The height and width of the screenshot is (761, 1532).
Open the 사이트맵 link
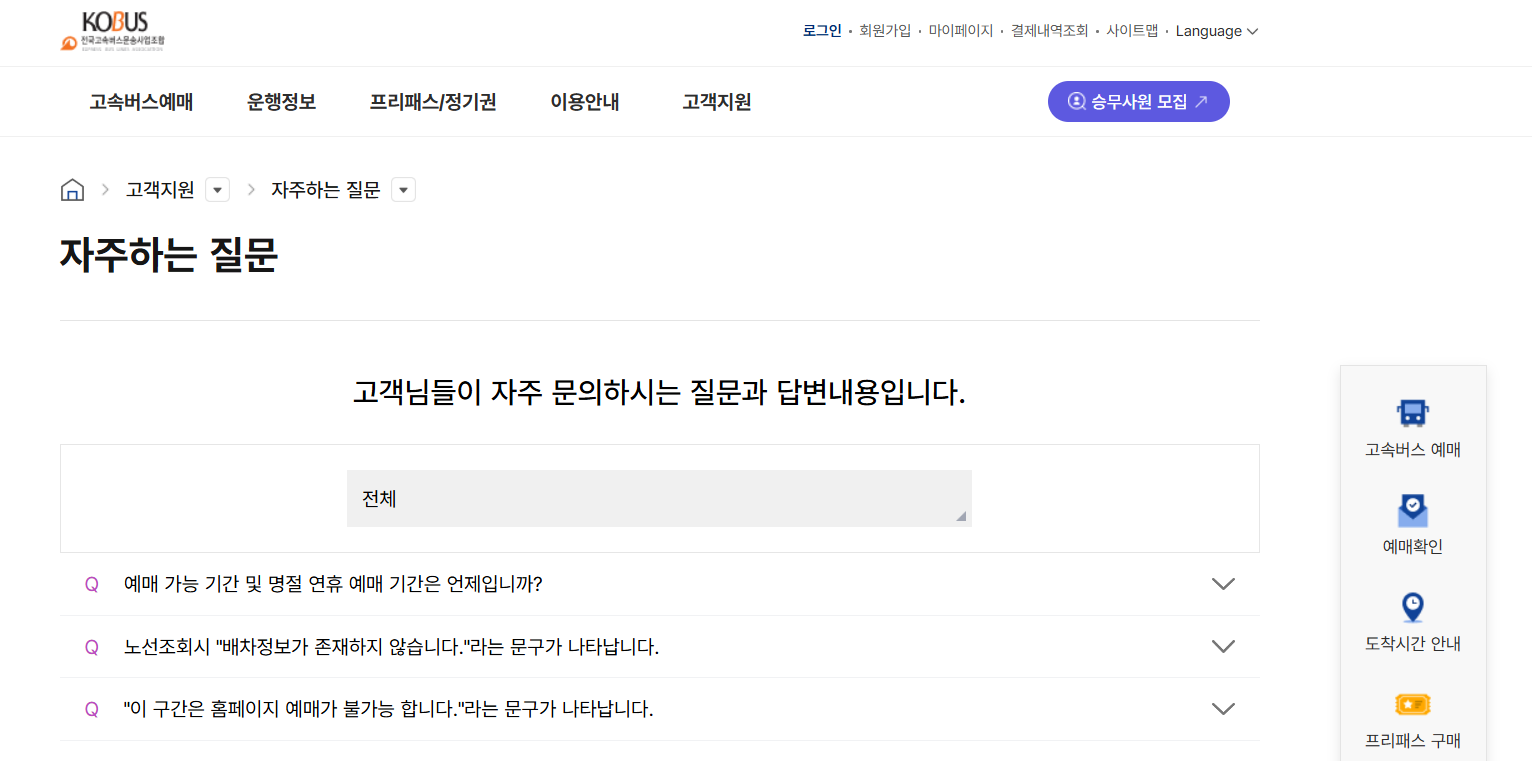click(x=1132, y=31)
